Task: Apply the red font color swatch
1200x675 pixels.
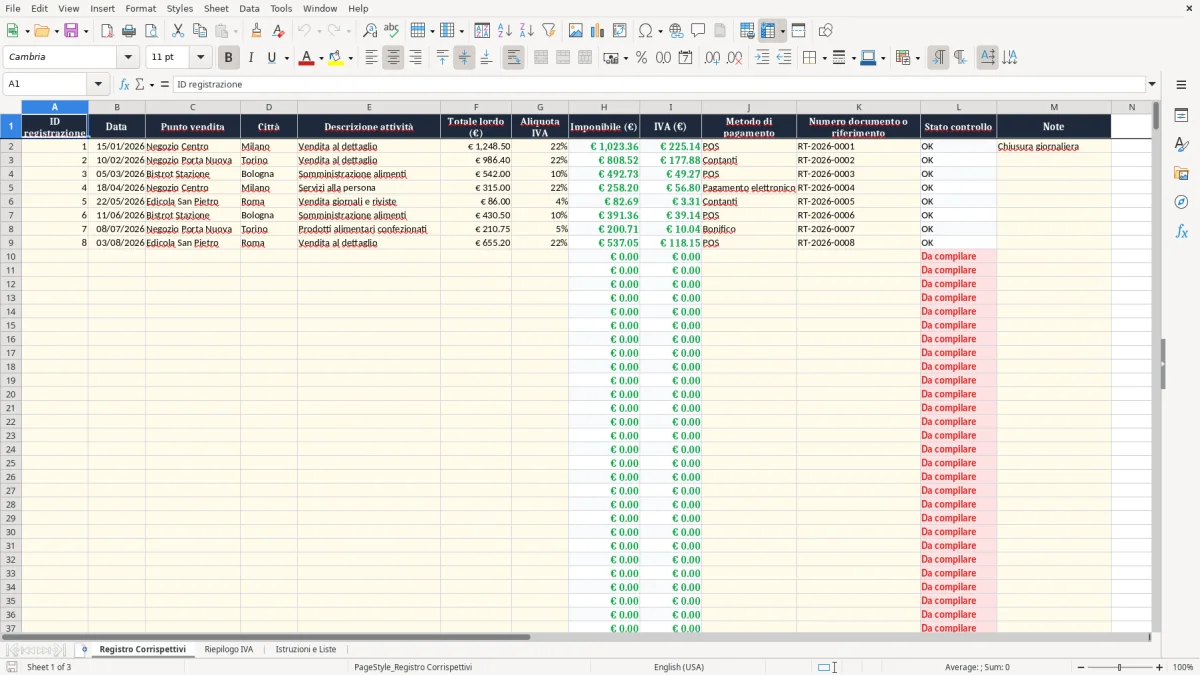Action: point(307,58)
